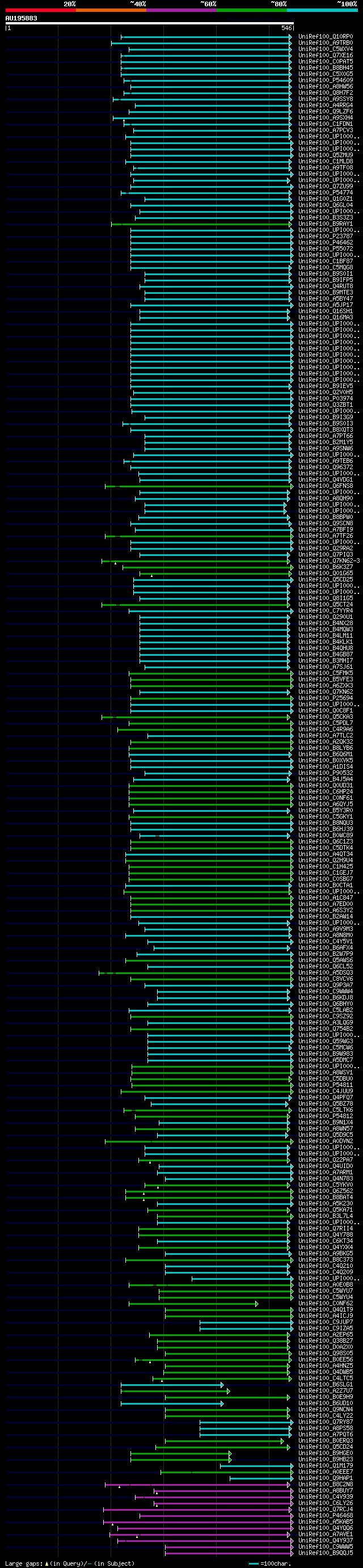363x1568 pixels.
Task: Select hit label UniRef100_B8XQT3
Action: point(325,430)
